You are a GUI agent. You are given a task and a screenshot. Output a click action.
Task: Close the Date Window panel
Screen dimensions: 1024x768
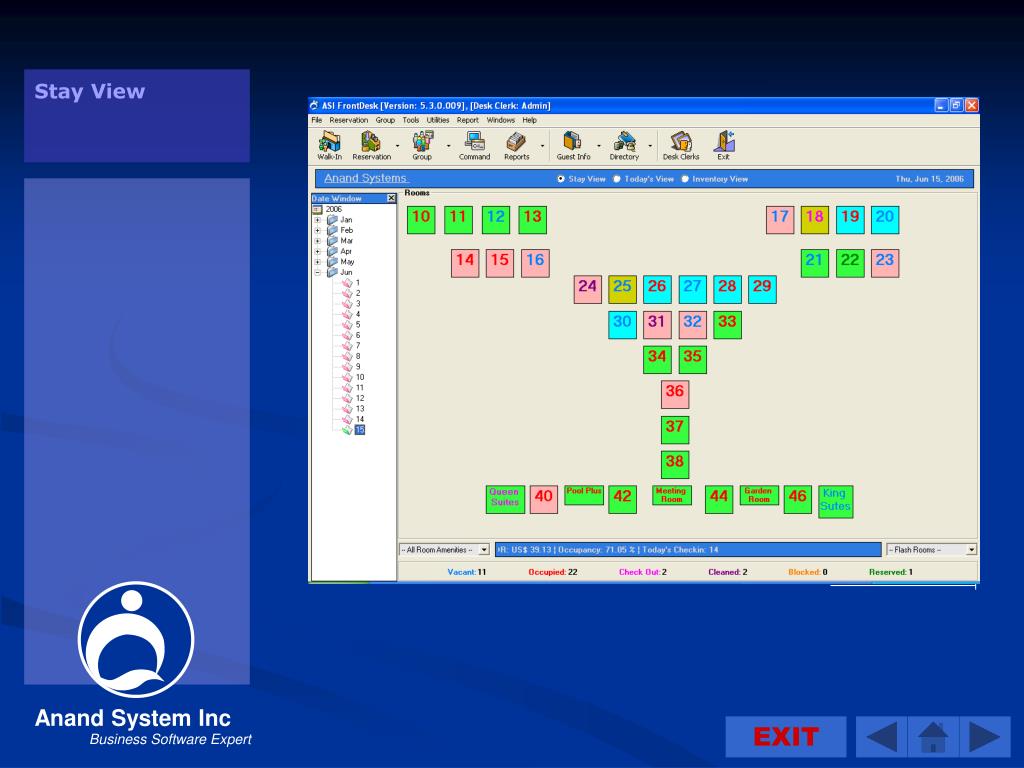[x=391, y=198]
